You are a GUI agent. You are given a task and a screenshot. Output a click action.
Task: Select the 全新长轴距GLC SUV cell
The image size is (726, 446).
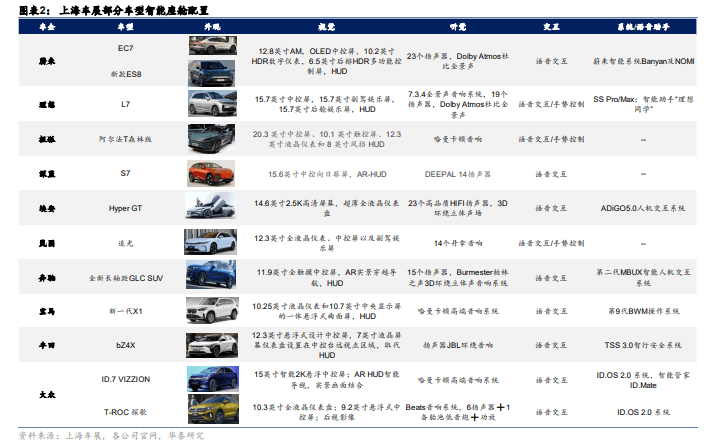click(125, 278)
